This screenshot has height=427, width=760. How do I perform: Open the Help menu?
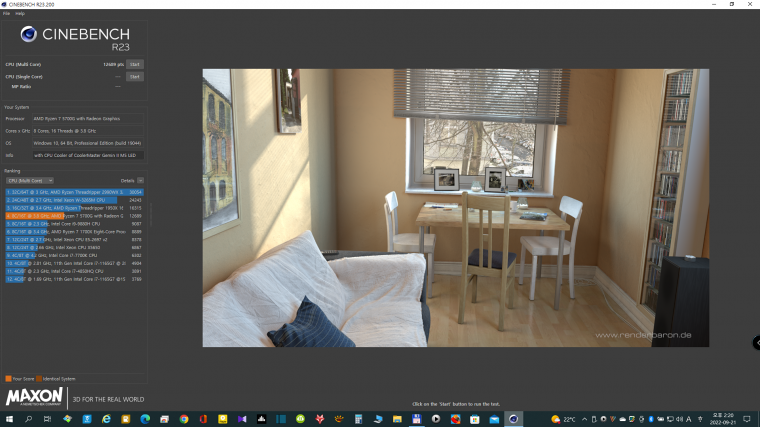(20, 14)
